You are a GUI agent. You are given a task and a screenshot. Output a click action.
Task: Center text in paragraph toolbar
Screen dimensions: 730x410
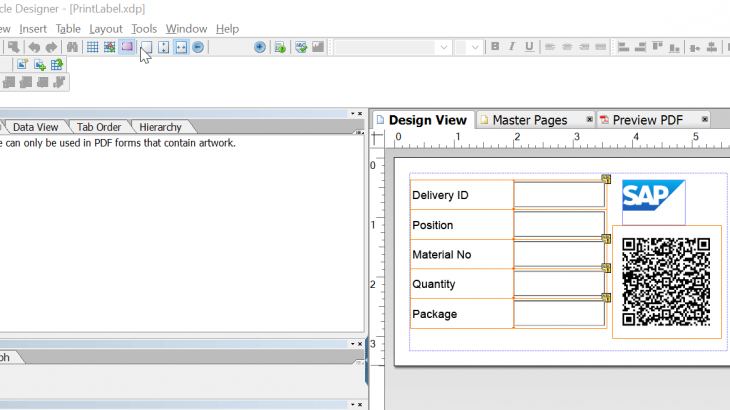coord(567,47)
